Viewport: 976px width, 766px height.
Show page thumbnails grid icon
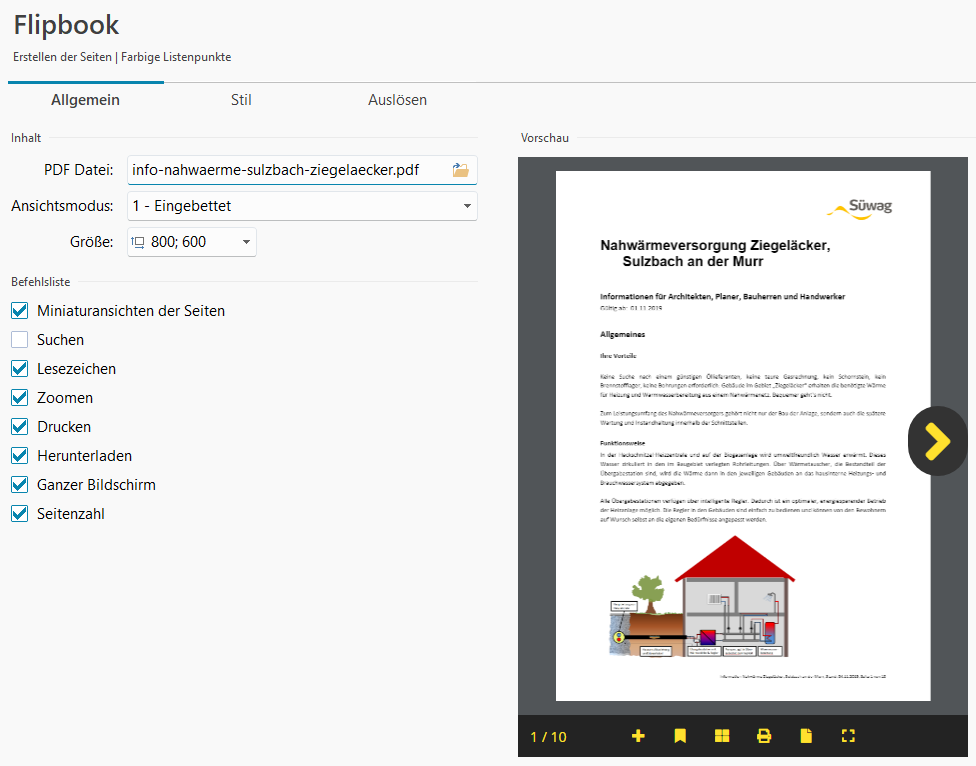722,736
